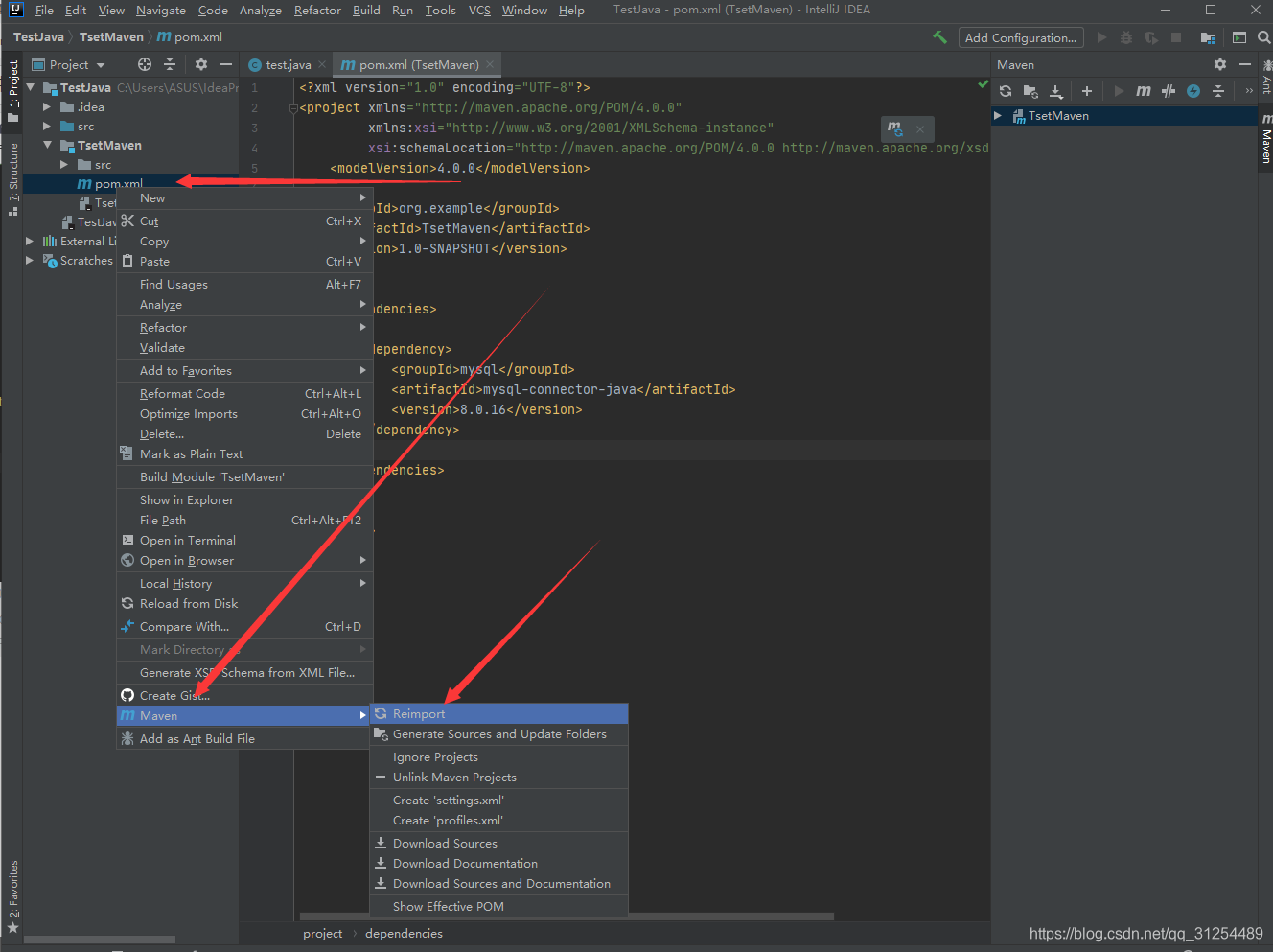1273x952 pixels.
Task: Open the Navigate menu
Action: point(161,10)
